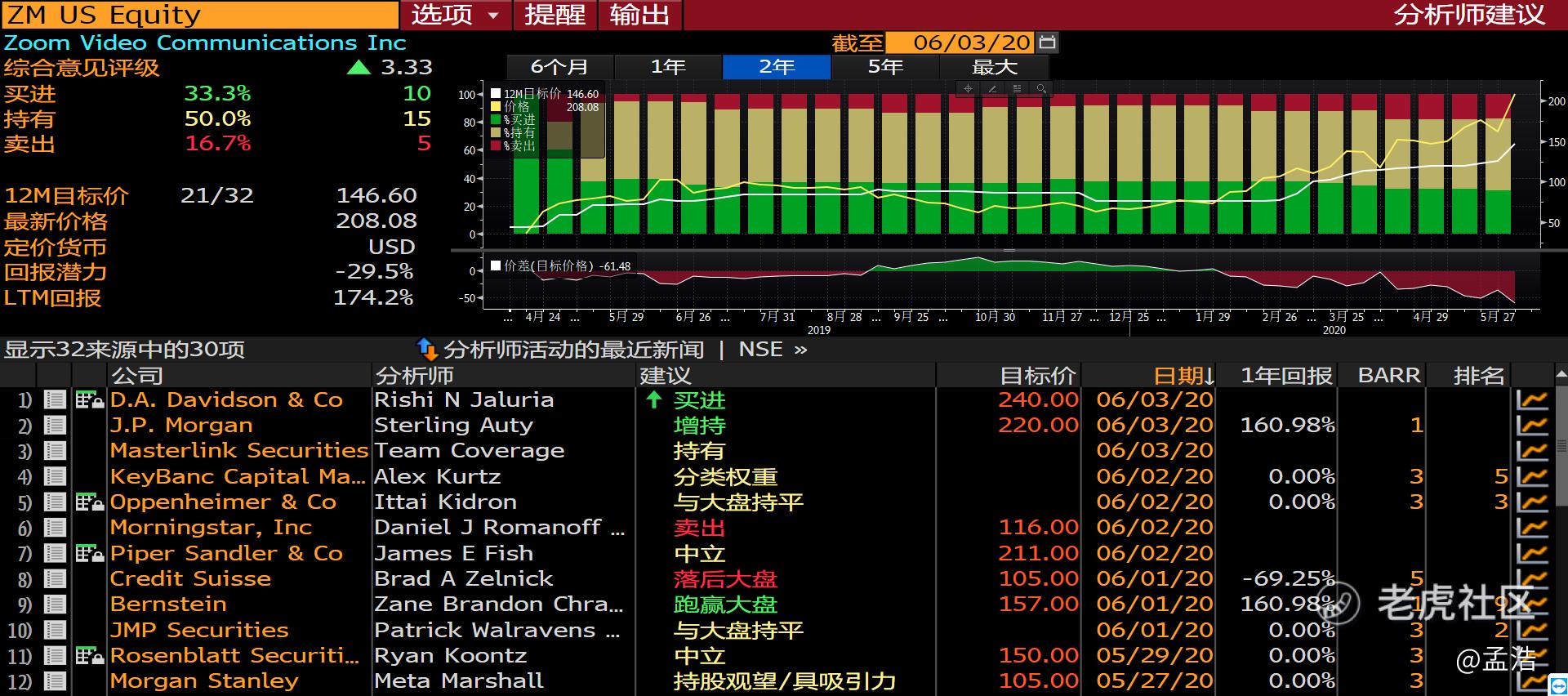Open the analyst activity recent news link
Image resolution: width=1568 pixels, height=696 pixels.
click(573, 350)
